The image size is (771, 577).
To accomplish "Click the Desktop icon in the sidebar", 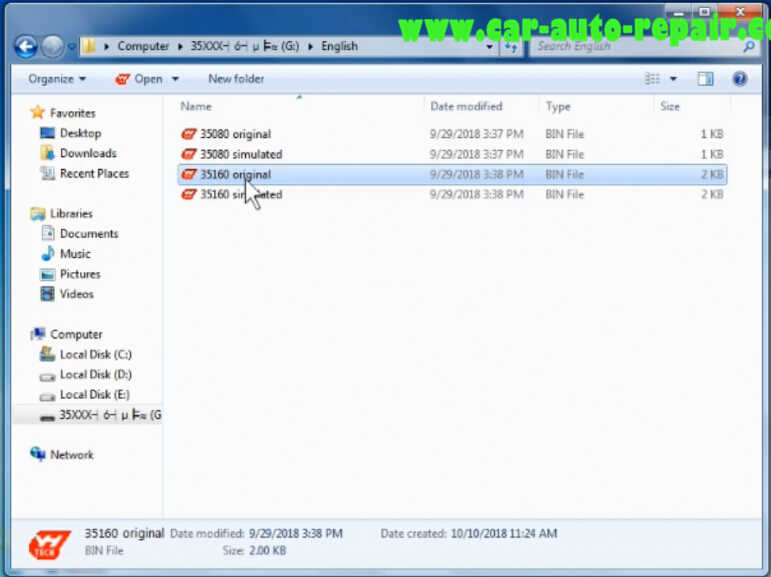I will [x=47, y=133].
